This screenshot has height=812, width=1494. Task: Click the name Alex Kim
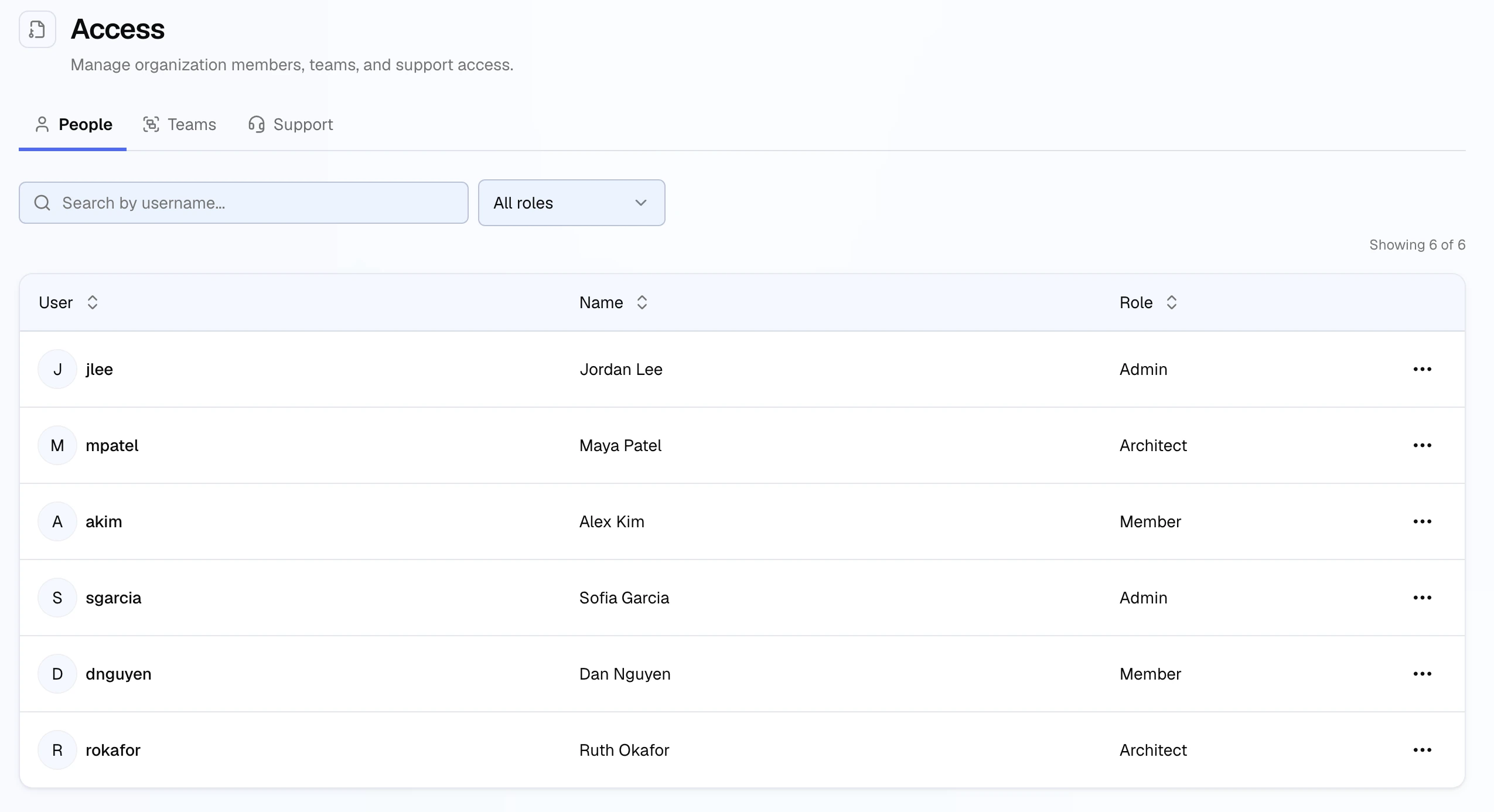coord(612,521)
